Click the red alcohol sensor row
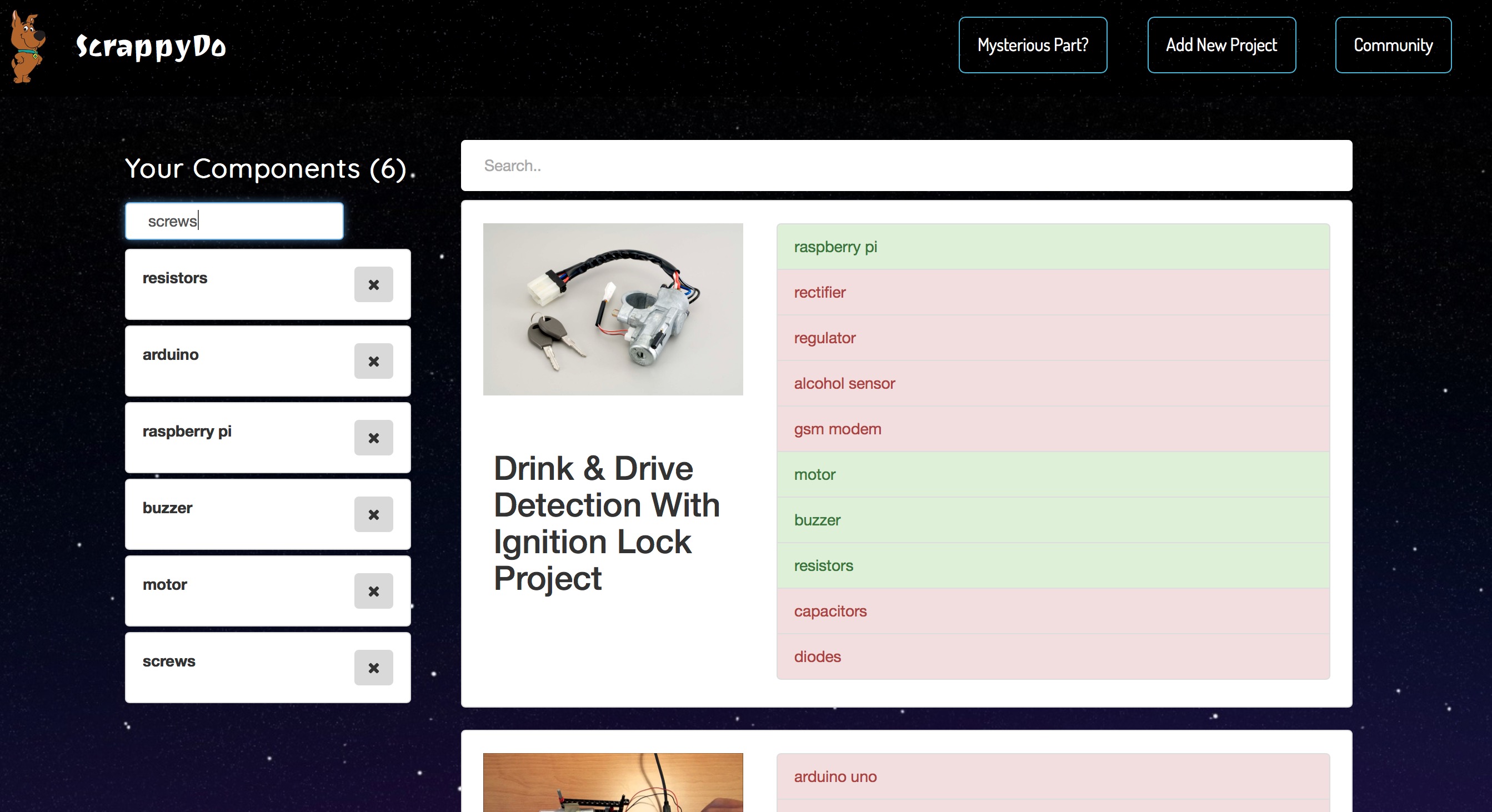 point(1053,383)
